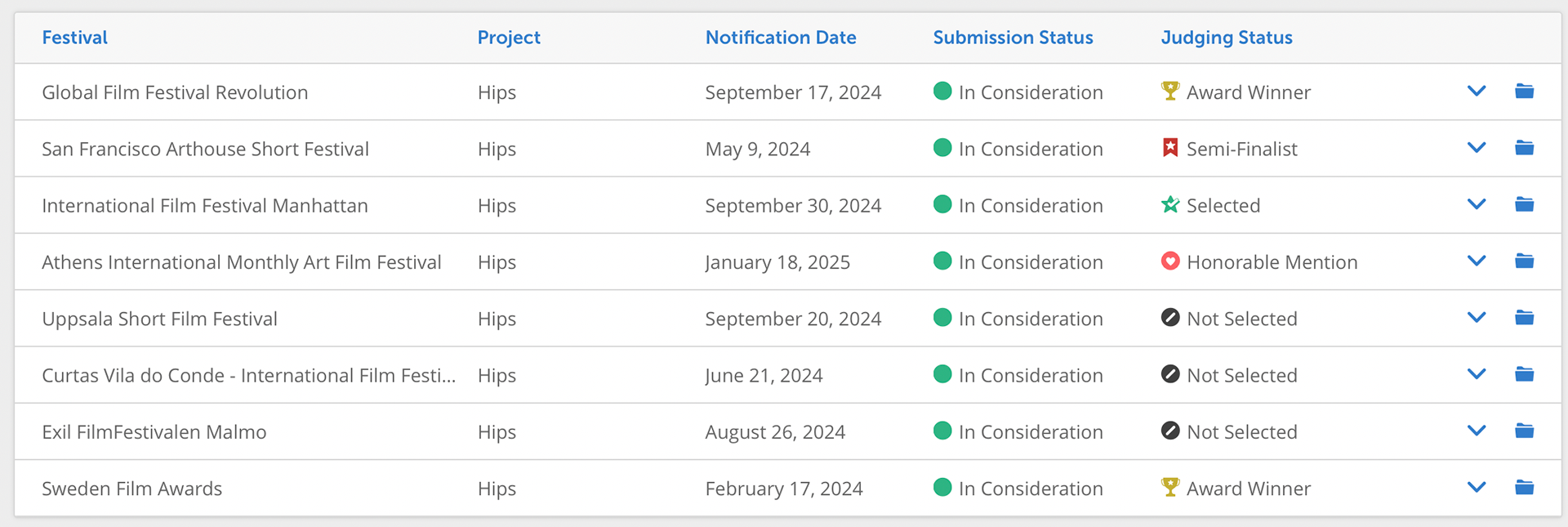Expand the Exil FilmFestivalen Malmo row
1568x527 pixels.
(x=1477, y=431)
